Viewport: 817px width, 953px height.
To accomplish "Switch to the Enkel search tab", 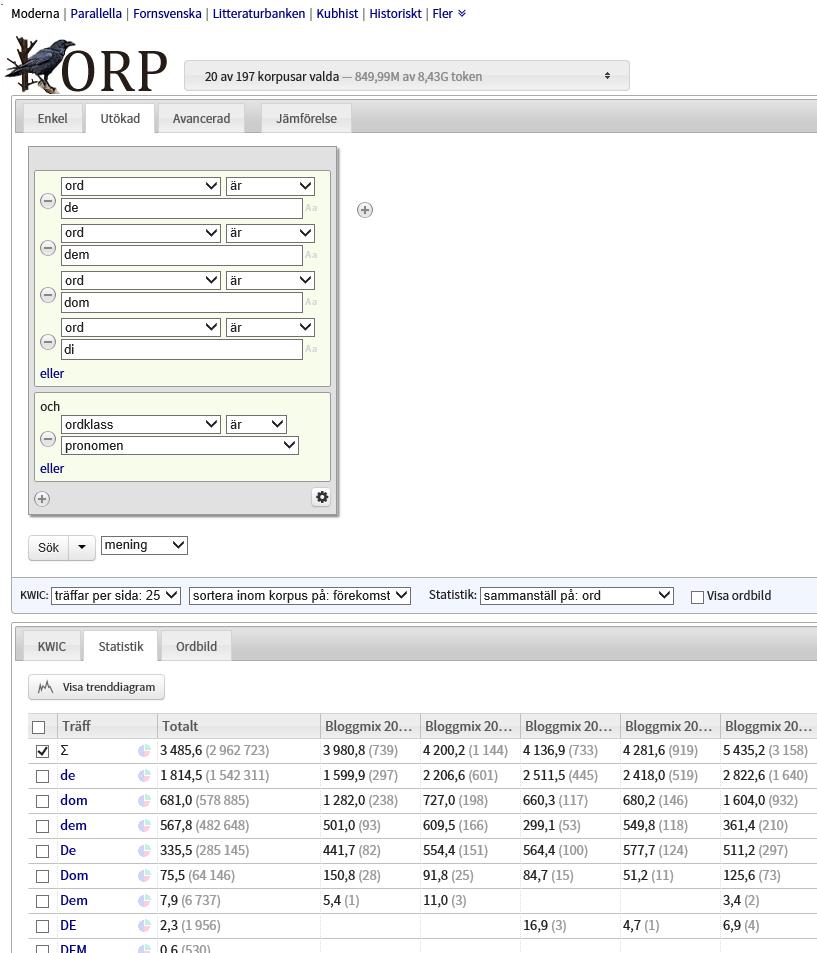I will [52, 119].
